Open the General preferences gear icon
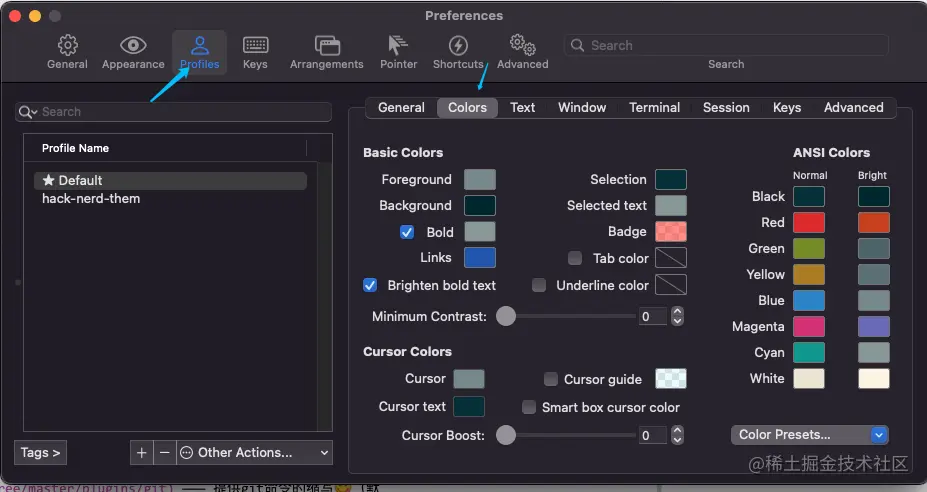927x492 pixels. (67, 45)
